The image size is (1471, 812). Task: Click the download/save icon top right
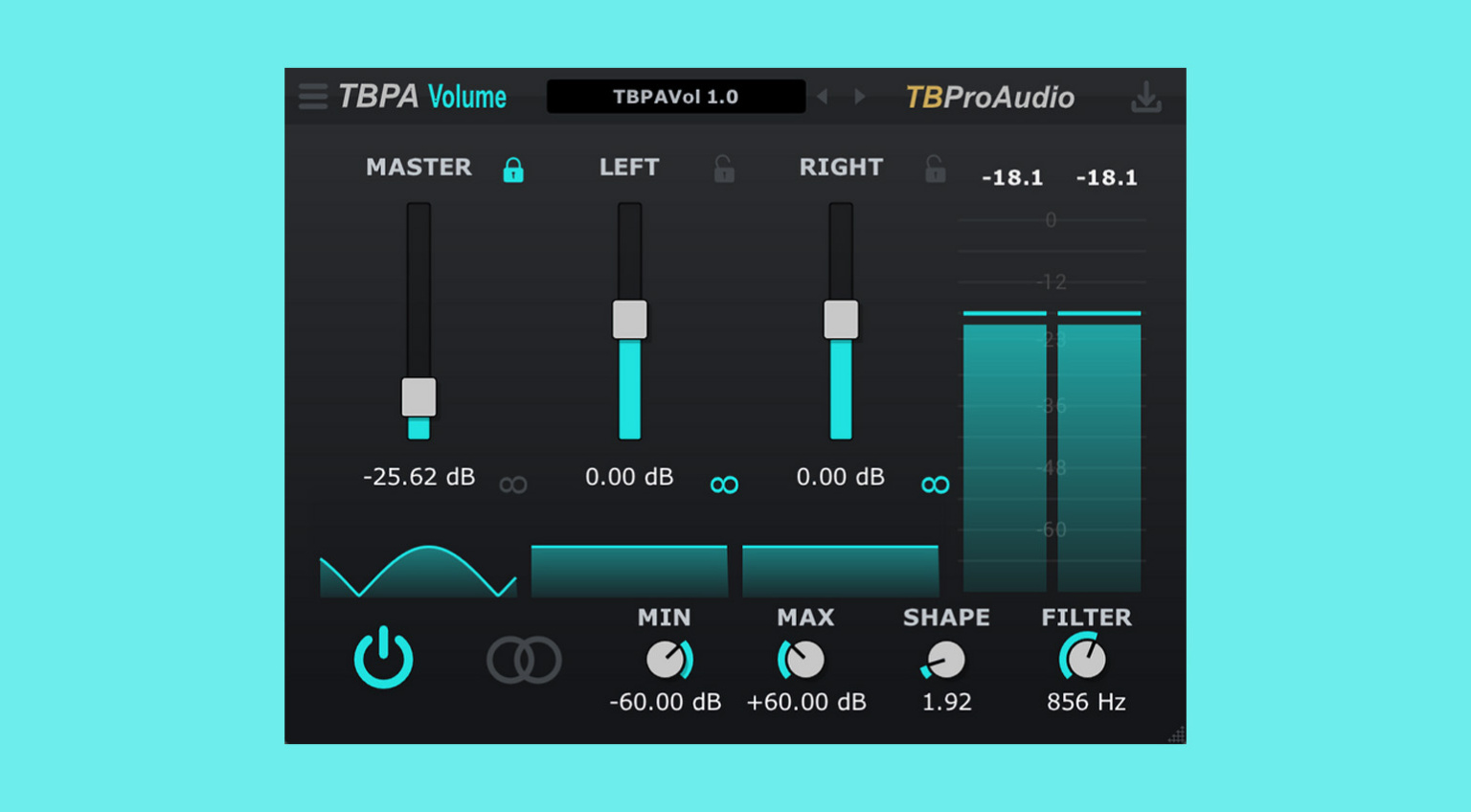tap(1146, 97)
